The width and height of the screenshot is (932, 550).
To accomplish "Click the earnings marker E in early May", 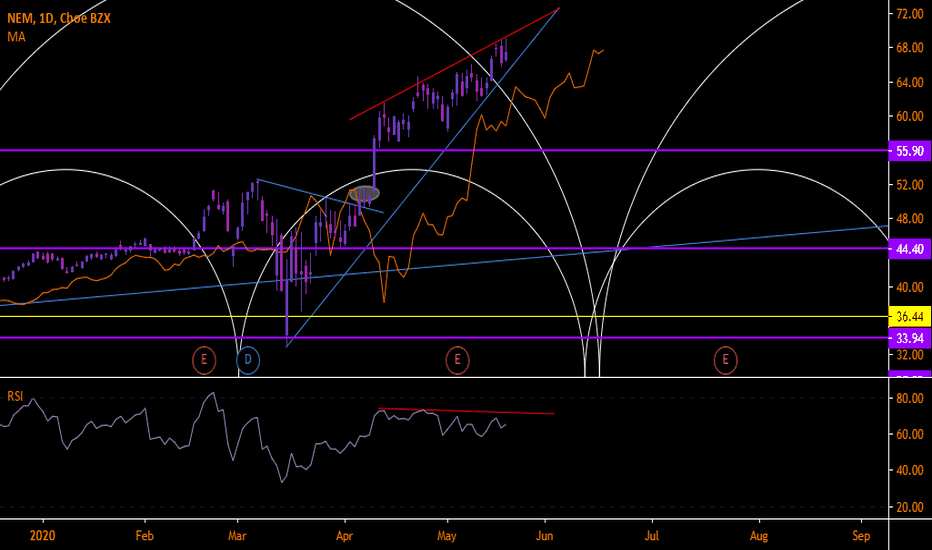I will click(457, 360).
